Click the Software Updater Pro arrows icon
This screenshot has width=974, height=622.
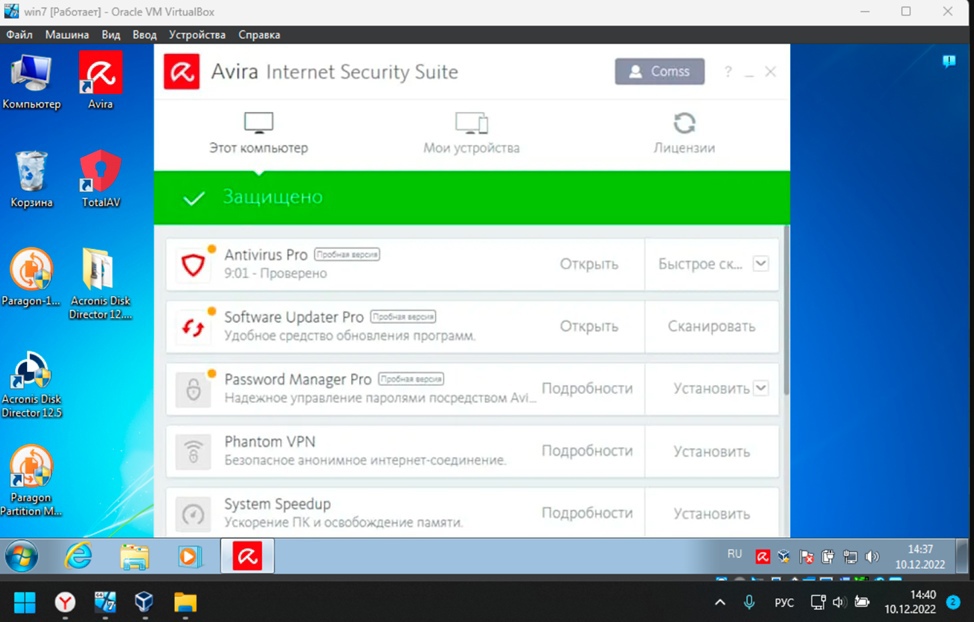pos(193,327)
